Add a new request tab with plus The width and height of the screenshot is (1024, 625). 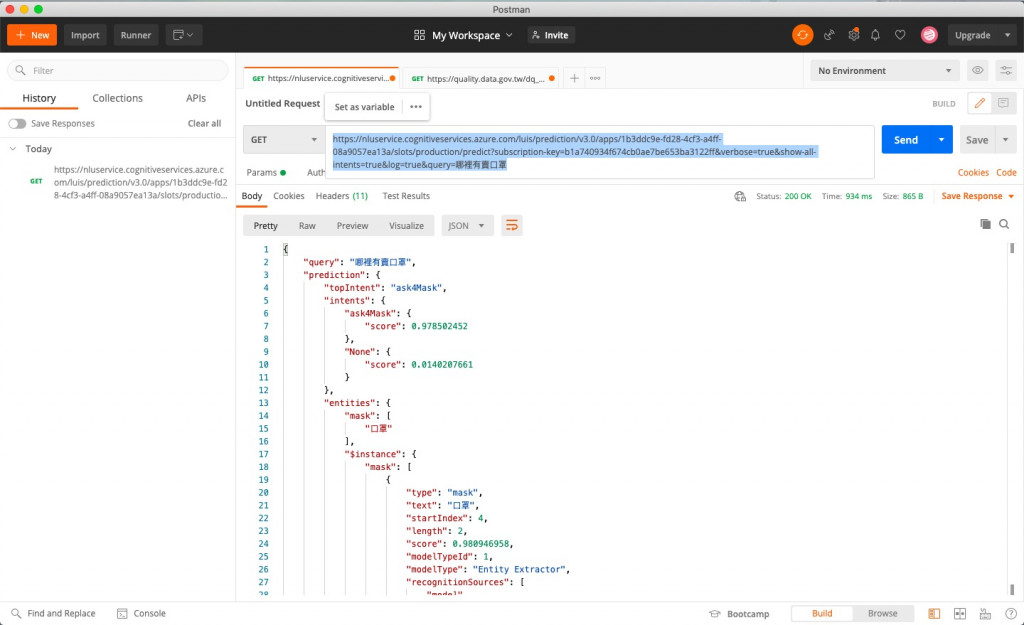click(574, 78)
